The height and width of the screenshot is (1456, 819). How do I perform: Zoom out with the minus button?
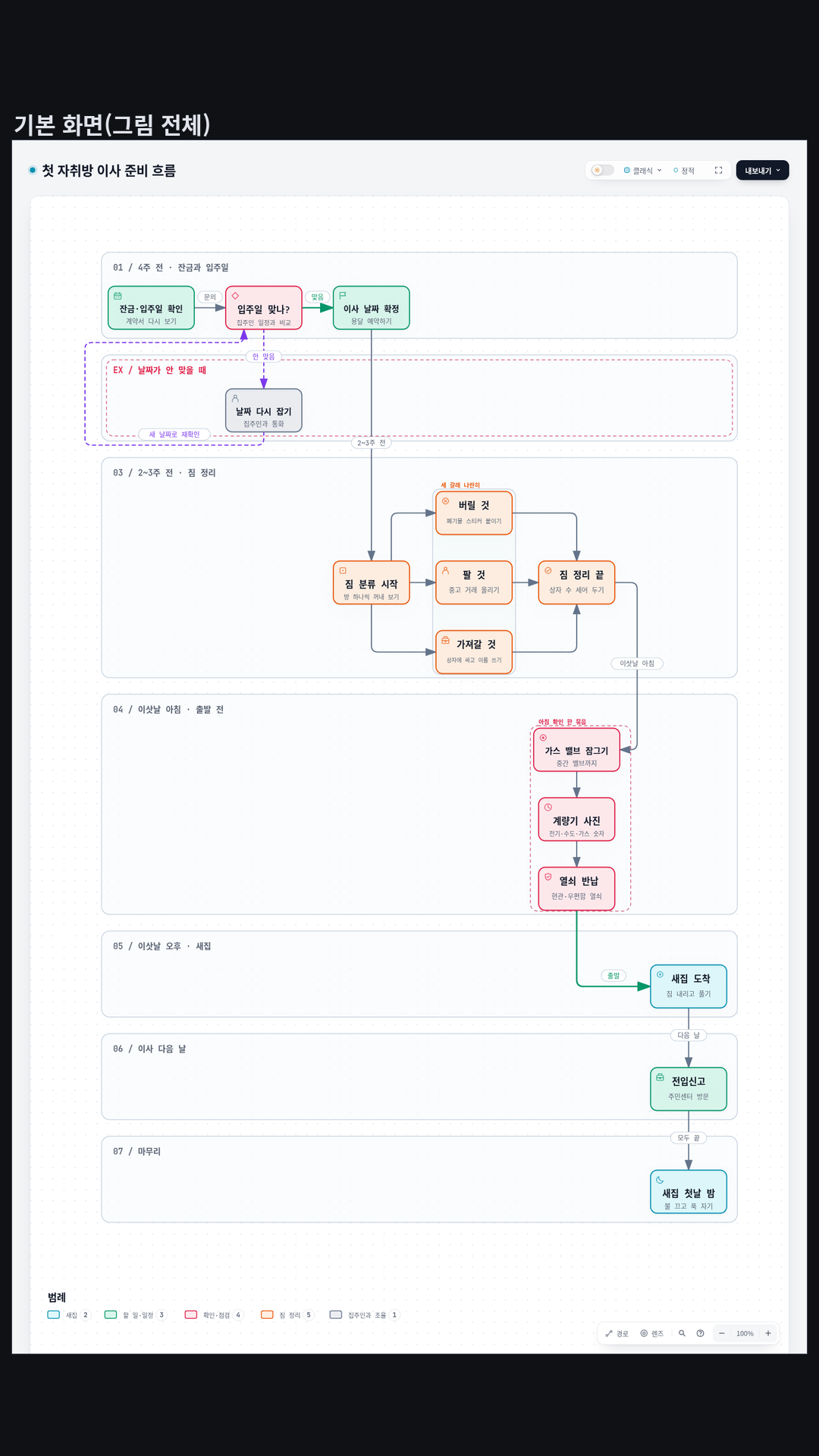point(722,1333)
